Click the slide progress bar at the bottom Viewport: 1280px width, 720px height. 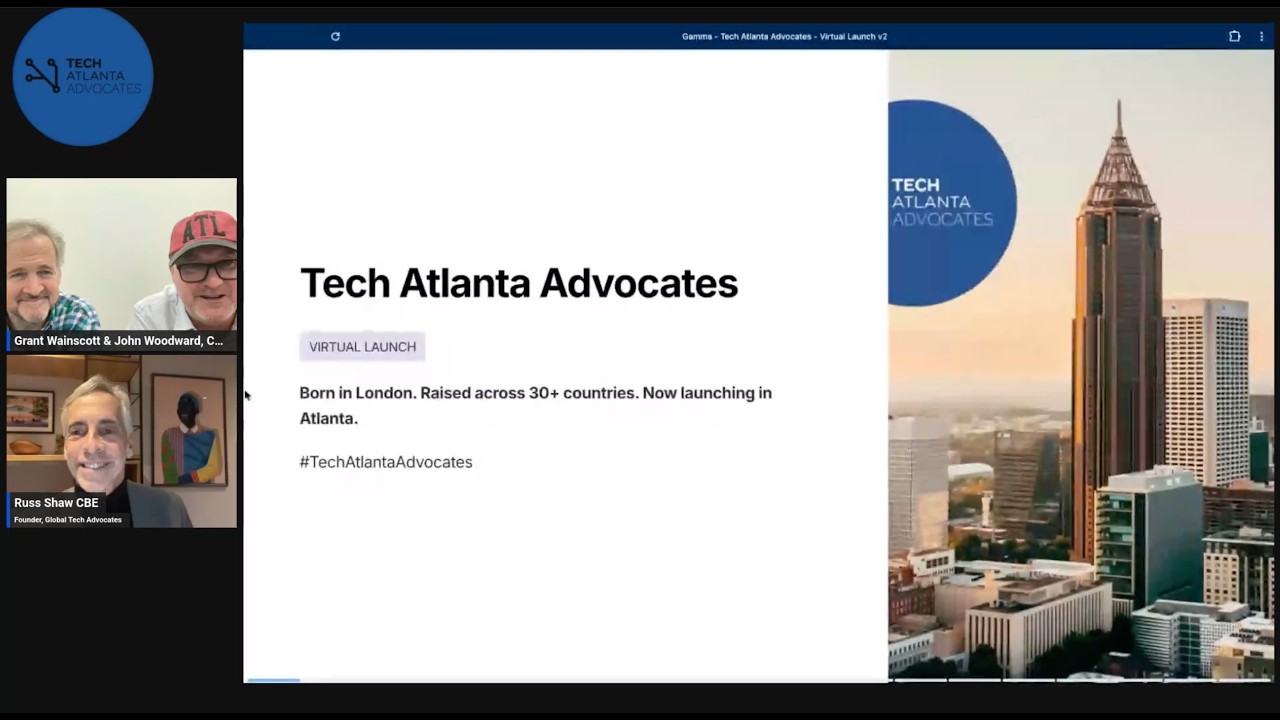[758, 680]
